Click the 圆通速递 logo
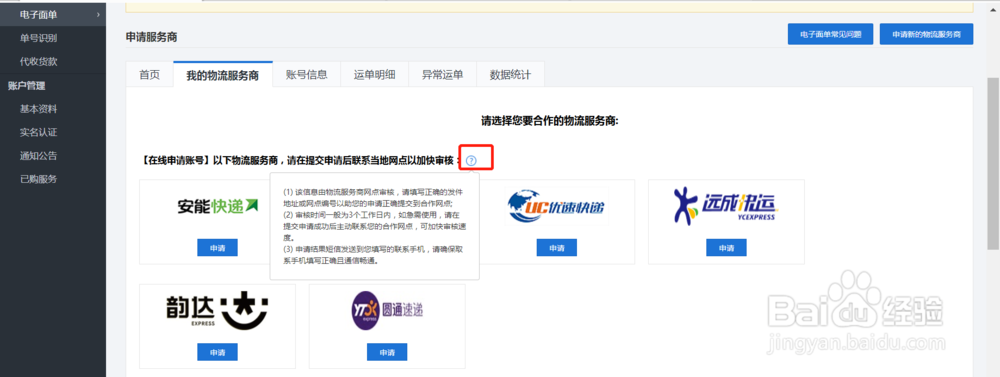Viewport: 1000px width, 377px height. [x=388, y=311]
